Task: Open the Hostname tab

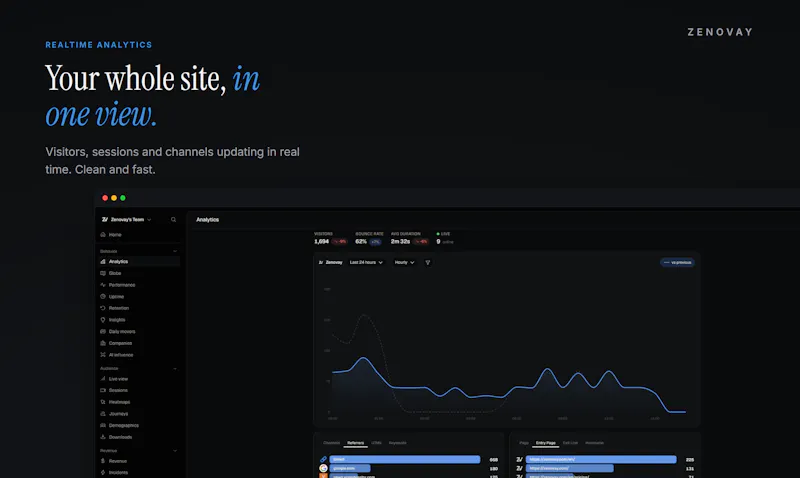Action: [594, 443]
